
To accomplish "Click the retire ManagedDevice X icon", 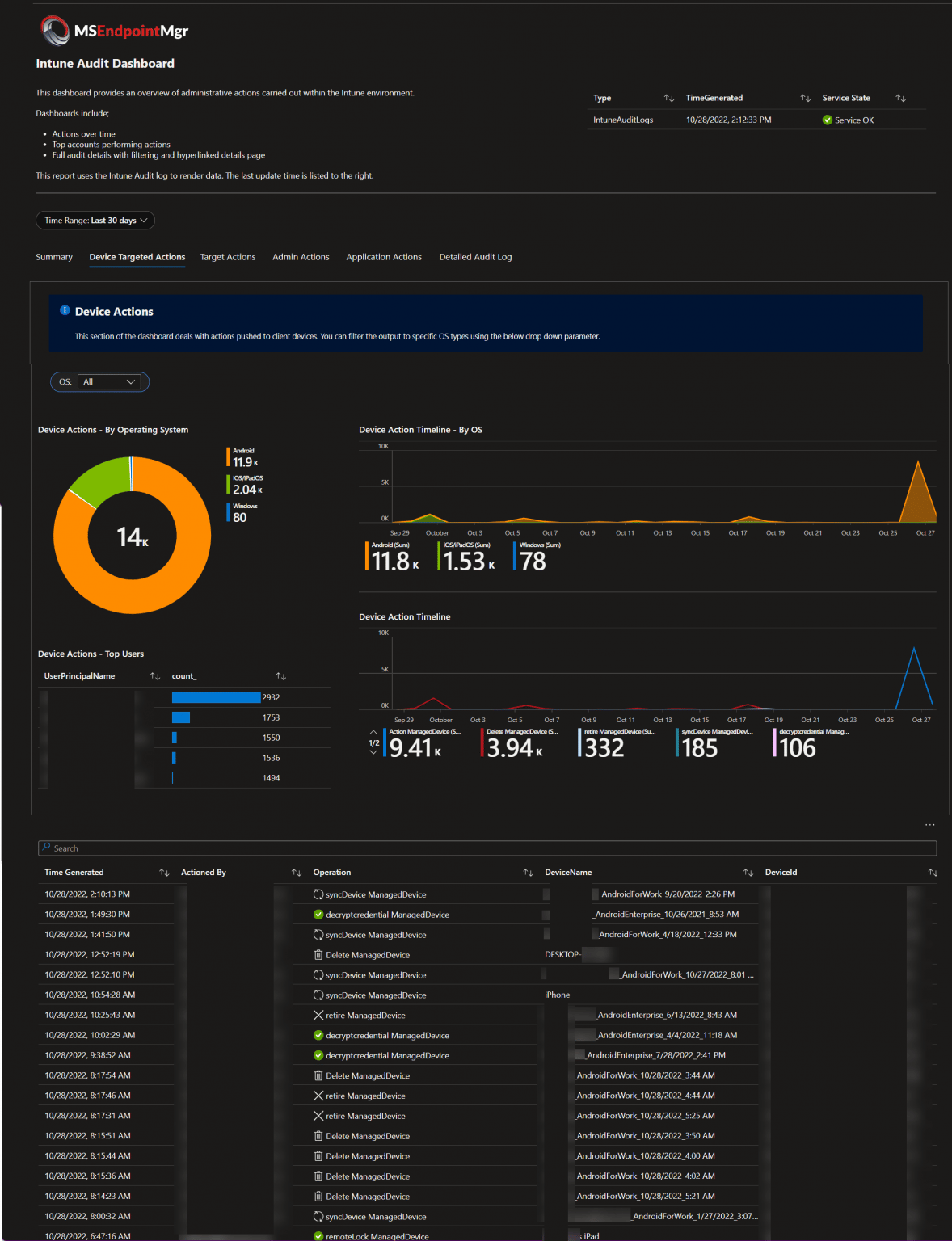I will pyautogui.click(x=319, y=1015).
